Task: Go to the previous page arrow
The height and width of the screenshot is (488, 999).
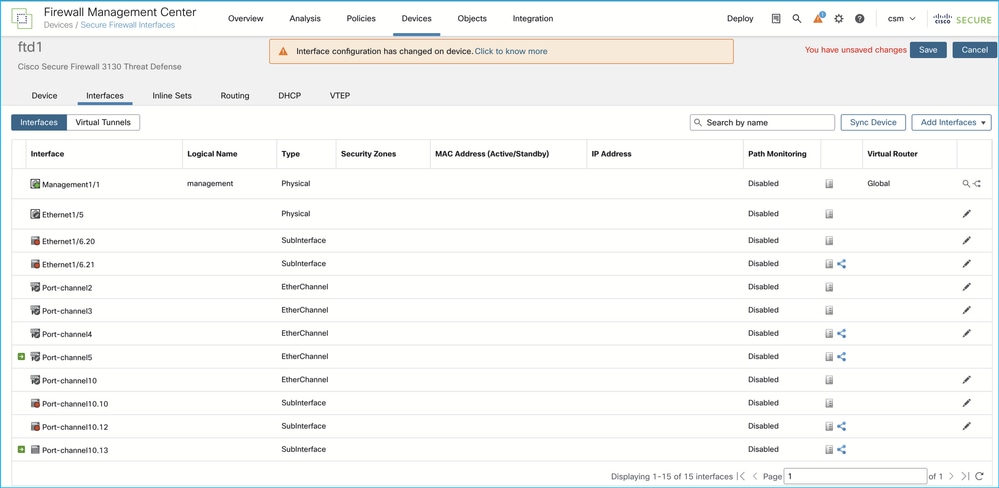Action: pos(755,476)
